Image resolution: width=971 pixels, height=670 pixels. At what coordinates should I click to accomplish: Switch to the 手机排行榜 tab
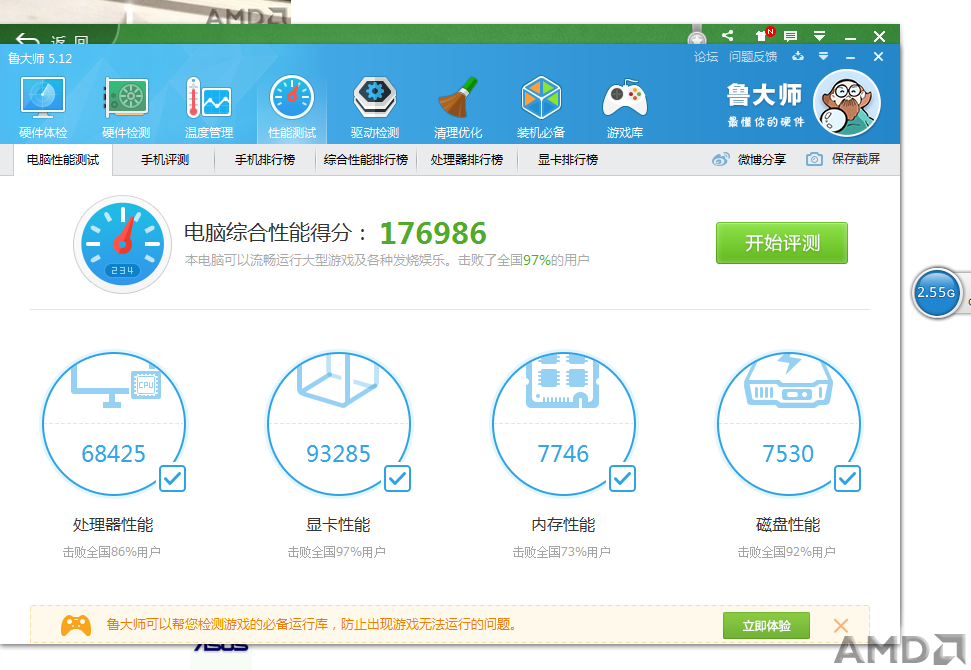(264, 160)
